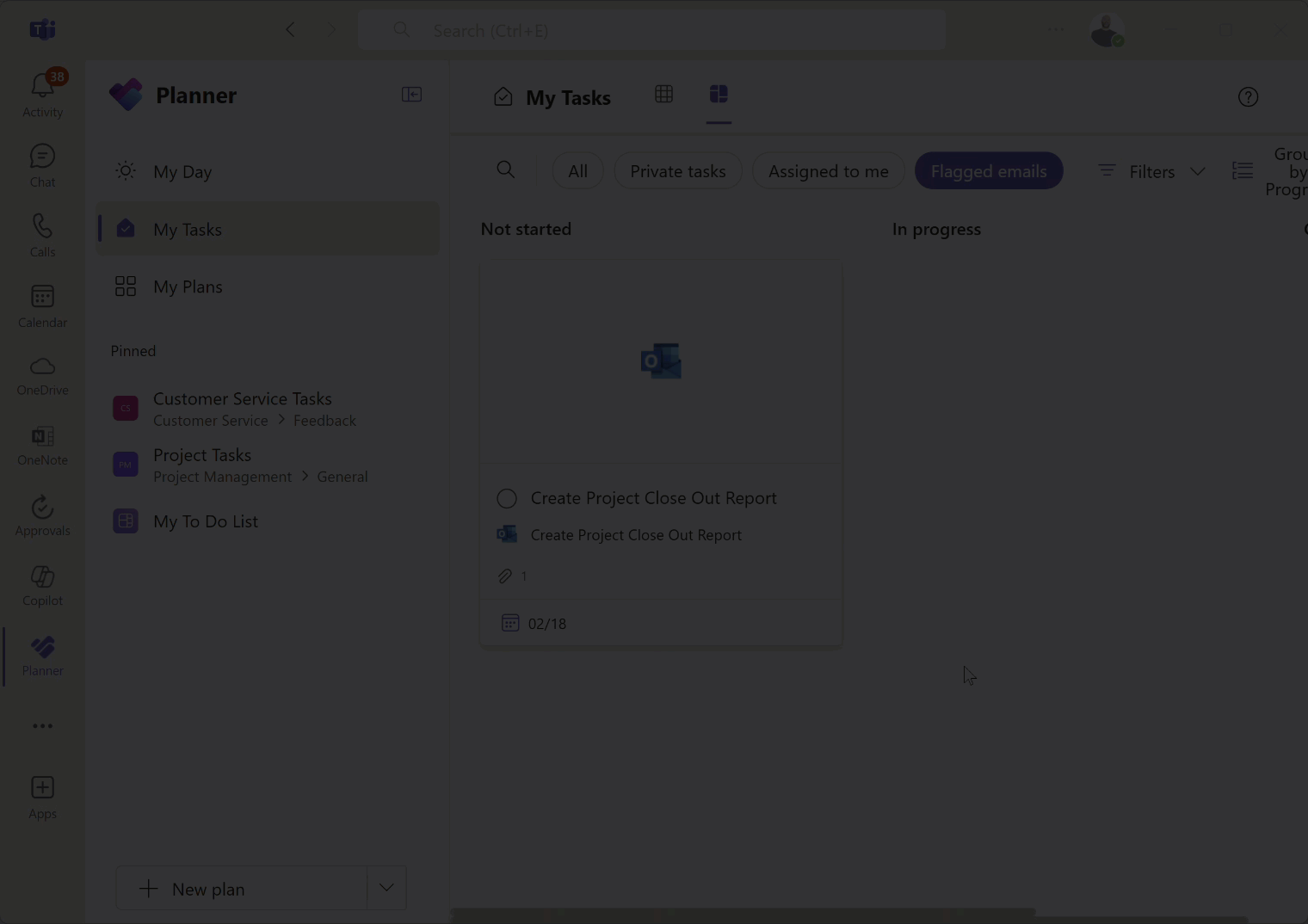Open pinned Project Tasks plan
Screen dimensions: 1308x924
tap(268, 465)
